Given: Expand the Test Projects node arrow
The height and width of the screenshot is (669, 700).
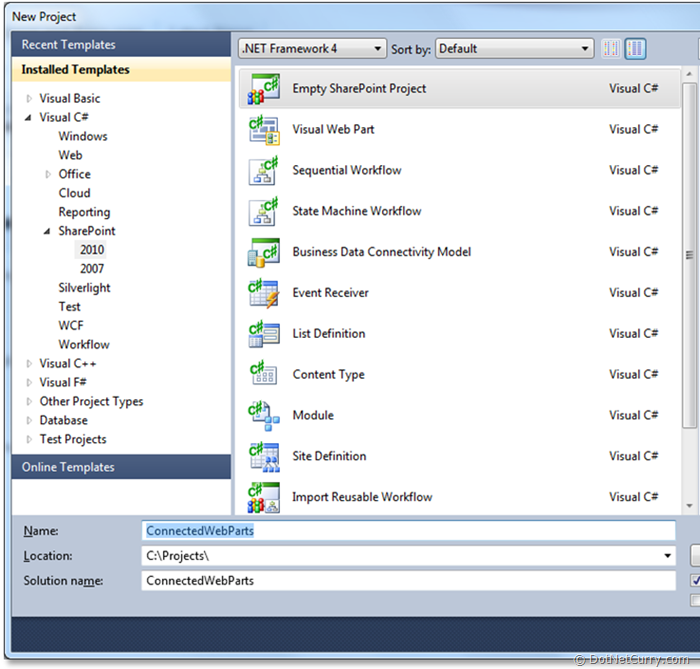Looking at the screenshot, I should [29, 440].
